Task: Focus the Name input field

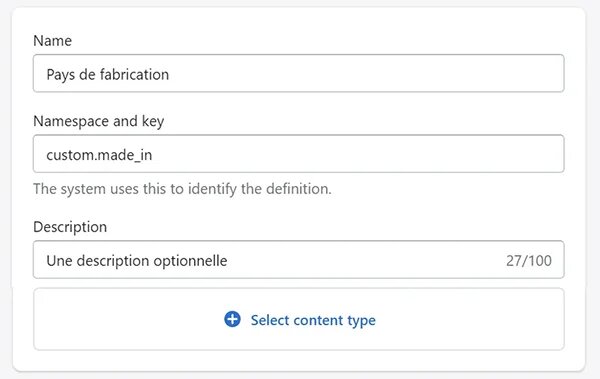Action: 298,73
